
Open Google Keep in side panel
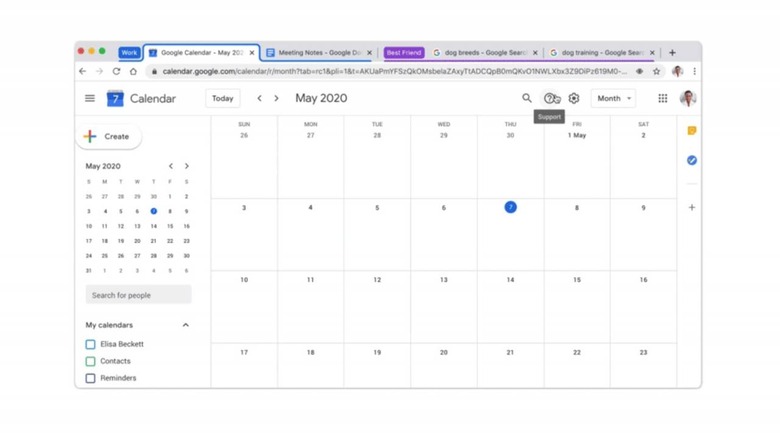tap(691, 131)
